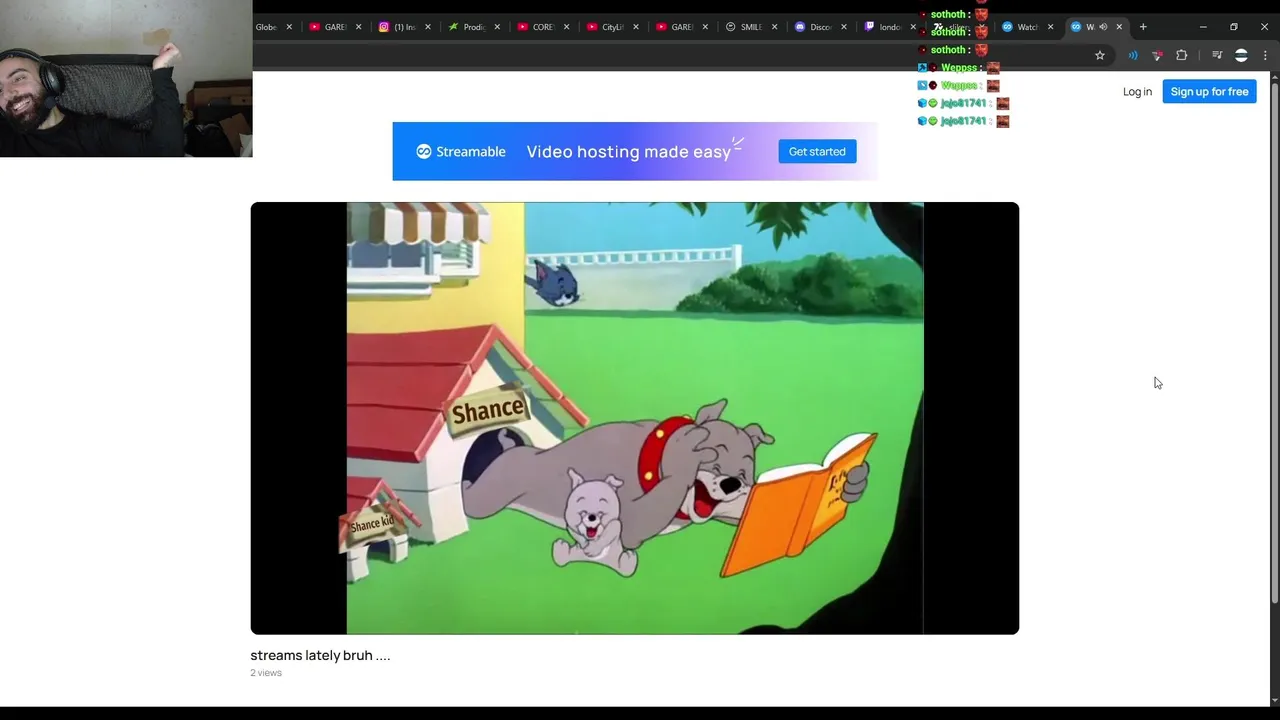Click the video title streams lately bruh

[320, 656]
